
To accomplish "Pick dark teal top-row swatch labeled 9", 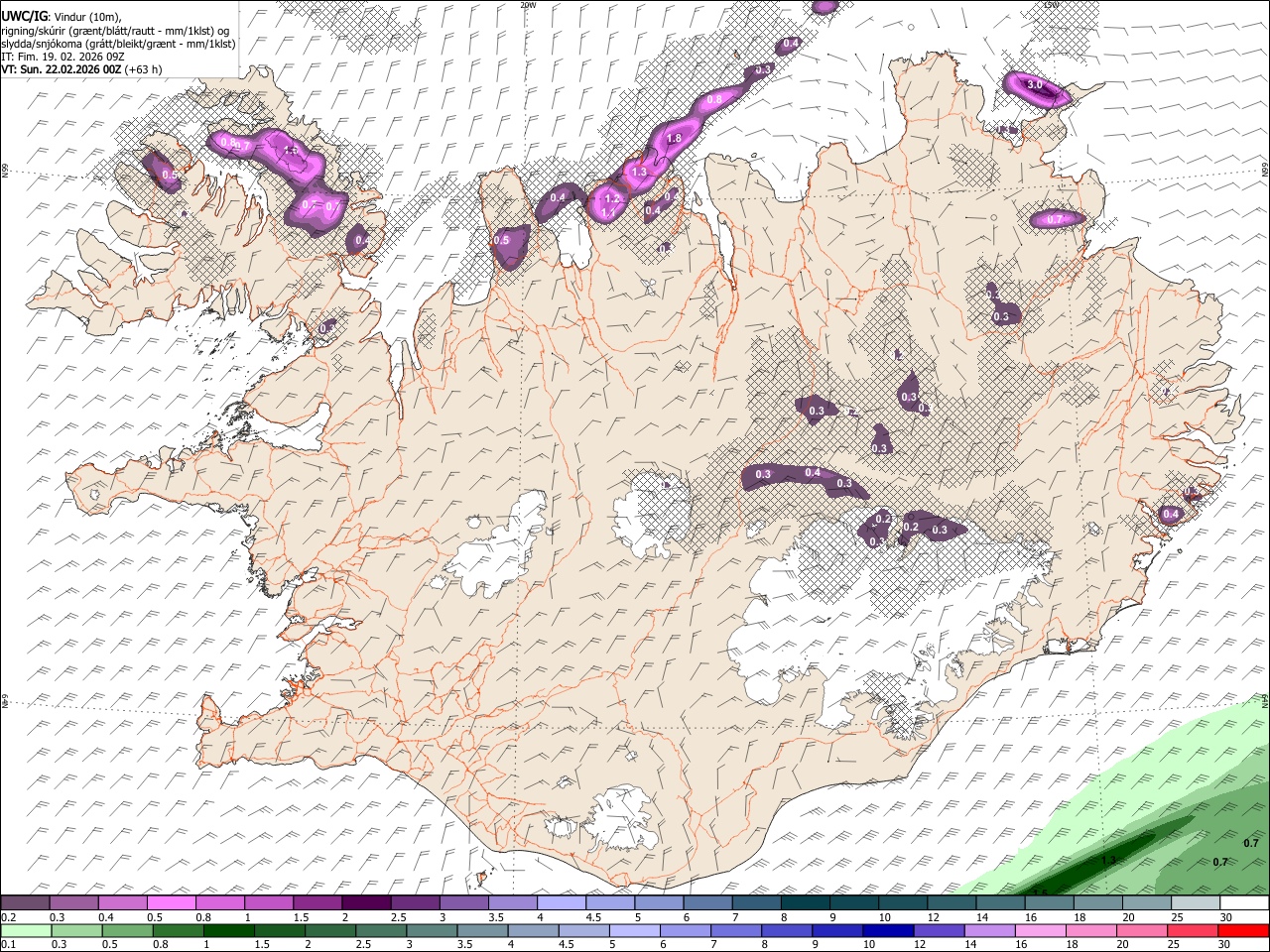I will pos(805,902).
